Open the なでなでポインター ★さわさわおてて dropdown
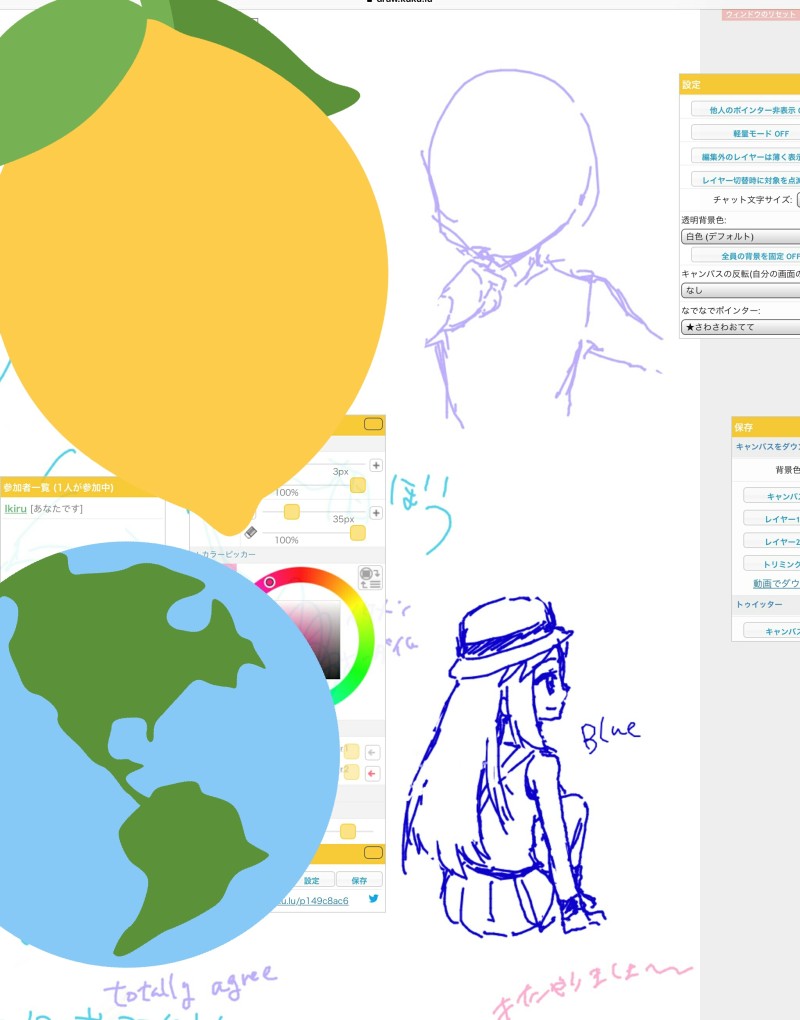This screenshot has height=1020, width=800. tap(741, 327)
